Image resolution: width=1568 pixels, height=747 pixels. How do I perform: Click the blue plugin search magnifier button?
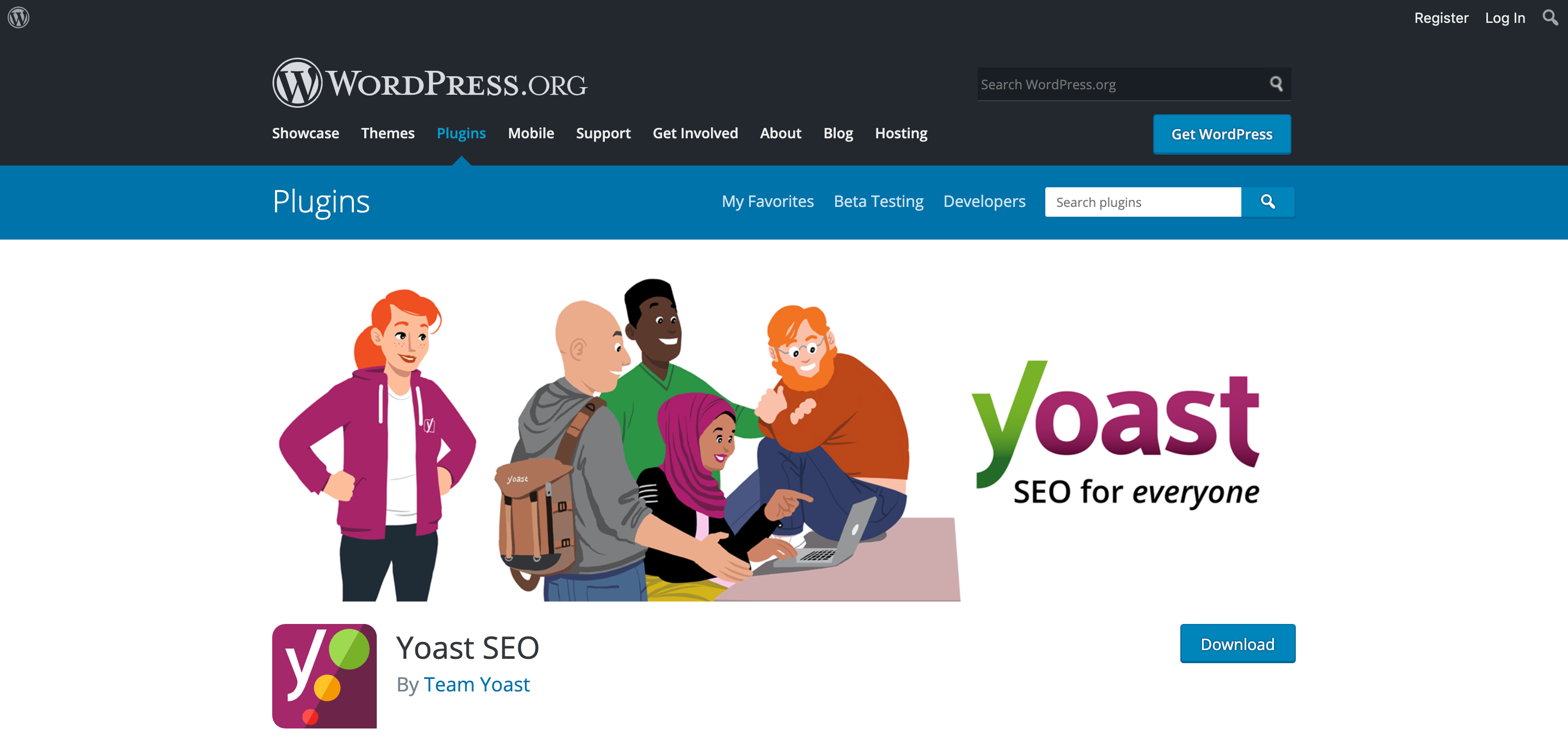pyautogui.click(x=1268, y=201)
